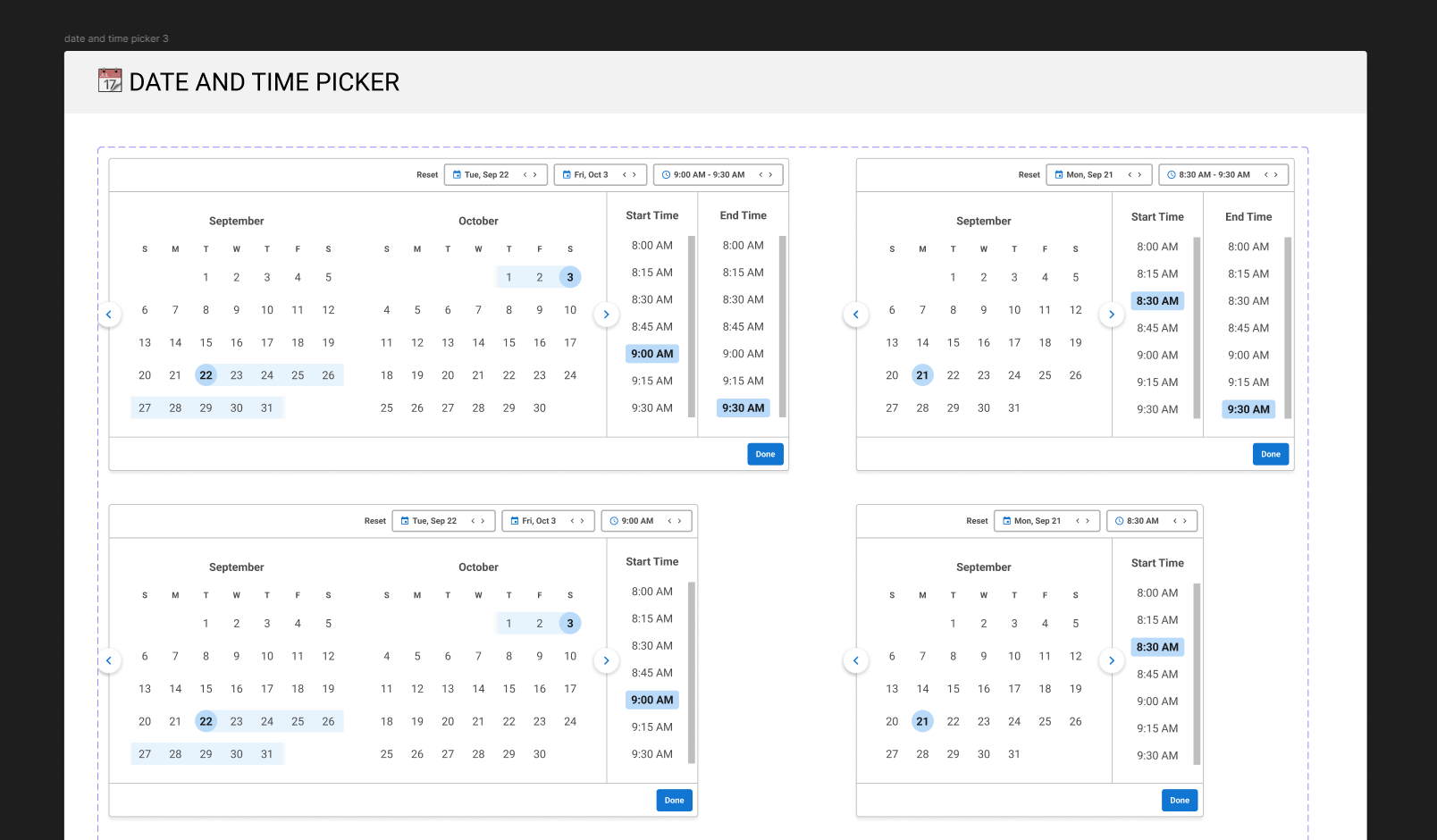Reset the picker showing 8:30 AM - 9:30 AM
The width and height of the screenshot is (1437, 840).
pyautogui.click(x=1029, y=175)
